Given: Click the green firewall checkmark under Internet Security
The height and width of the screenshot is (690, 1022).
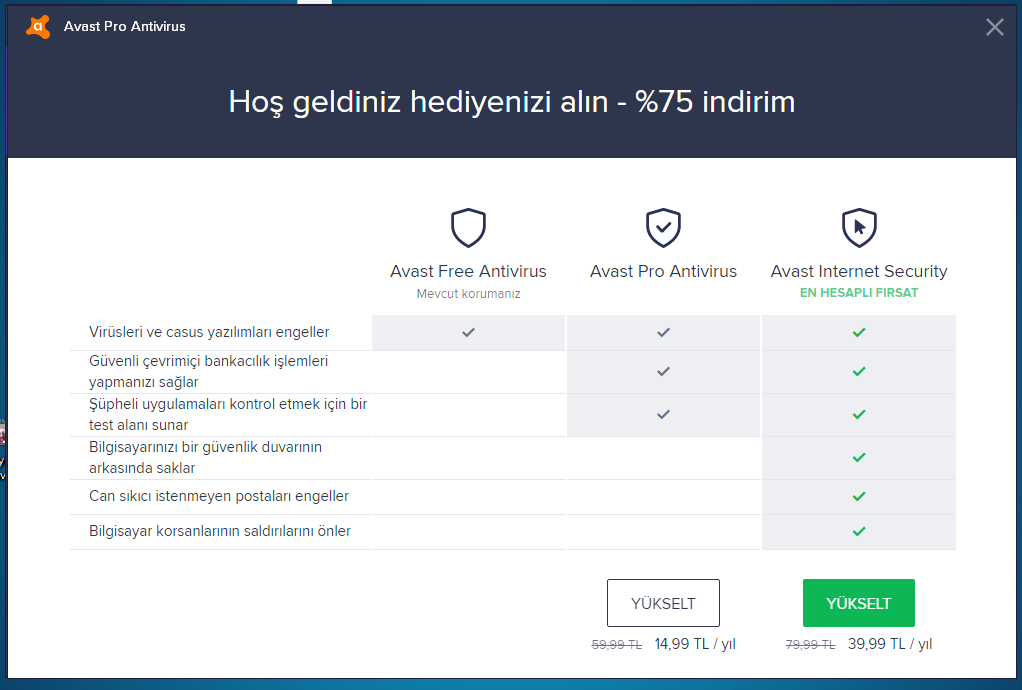Looking at the screenshot, I should pos(858,457).
